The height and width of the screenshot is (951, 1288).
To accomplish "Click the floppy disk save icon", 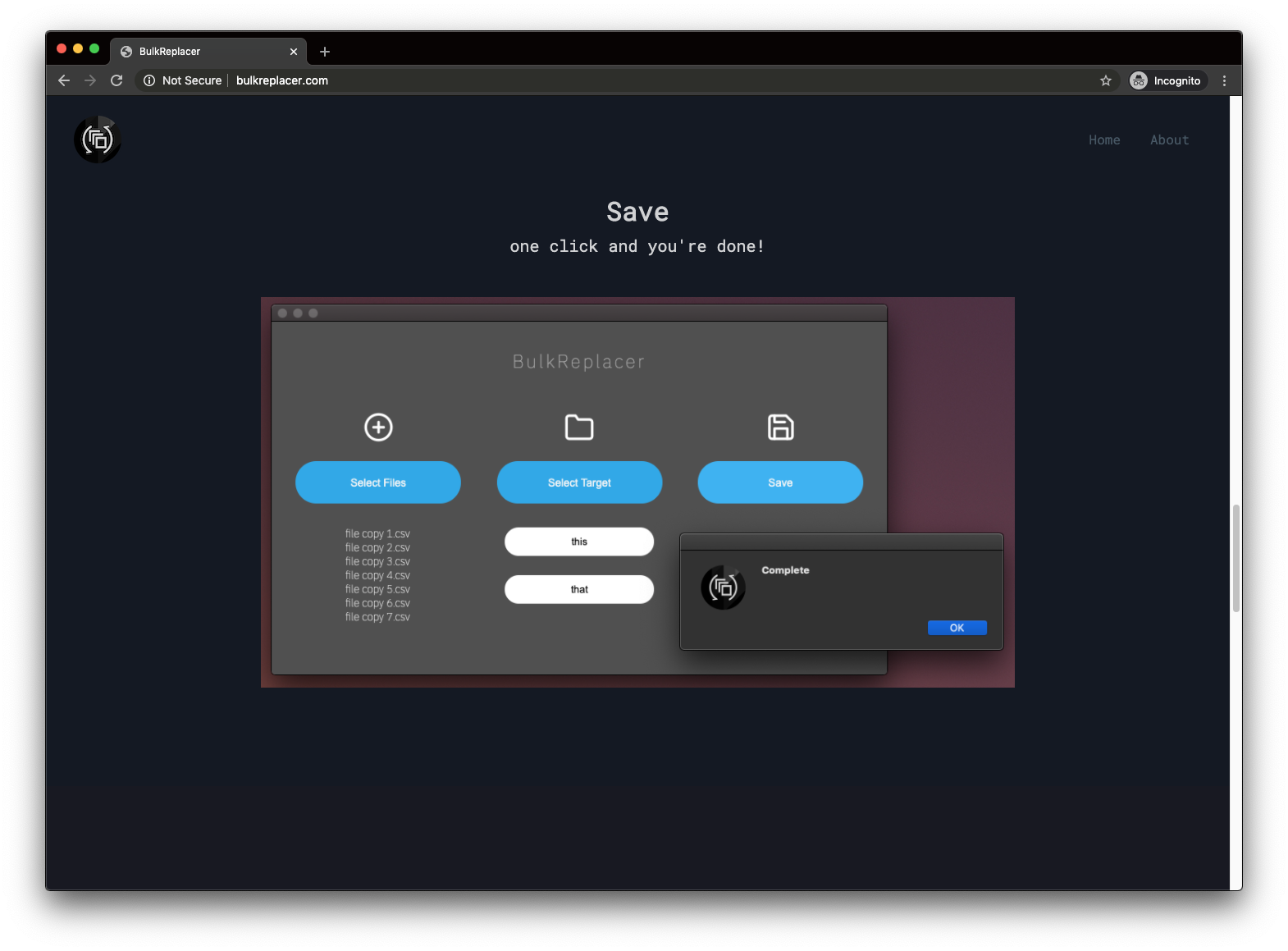I will coord(780,427).
